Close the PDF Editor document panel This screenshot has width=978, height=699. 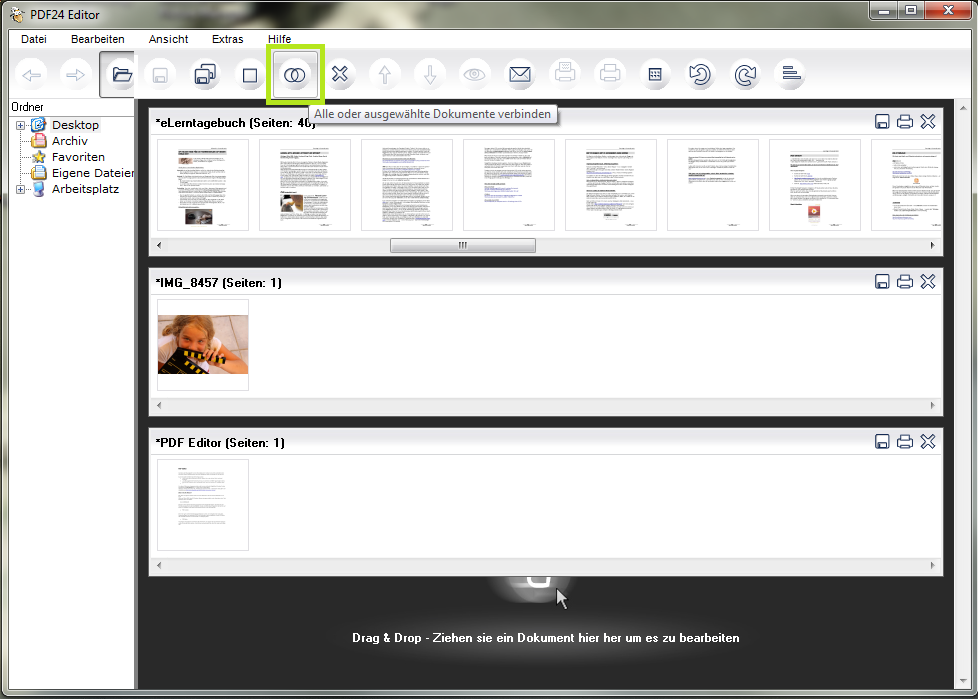coord(928,442)
